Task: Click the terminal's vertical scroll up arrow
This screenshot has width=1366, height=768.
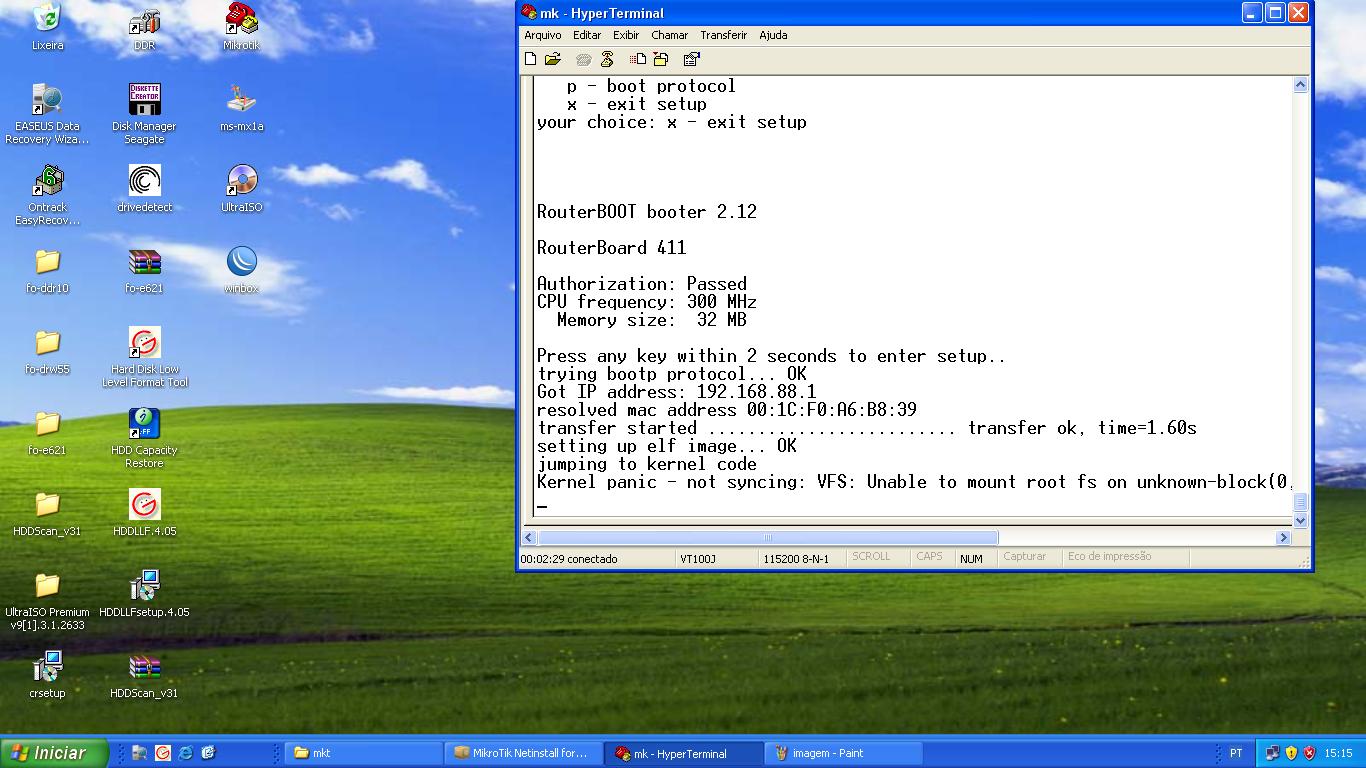Action: [x=1300, y=85]
